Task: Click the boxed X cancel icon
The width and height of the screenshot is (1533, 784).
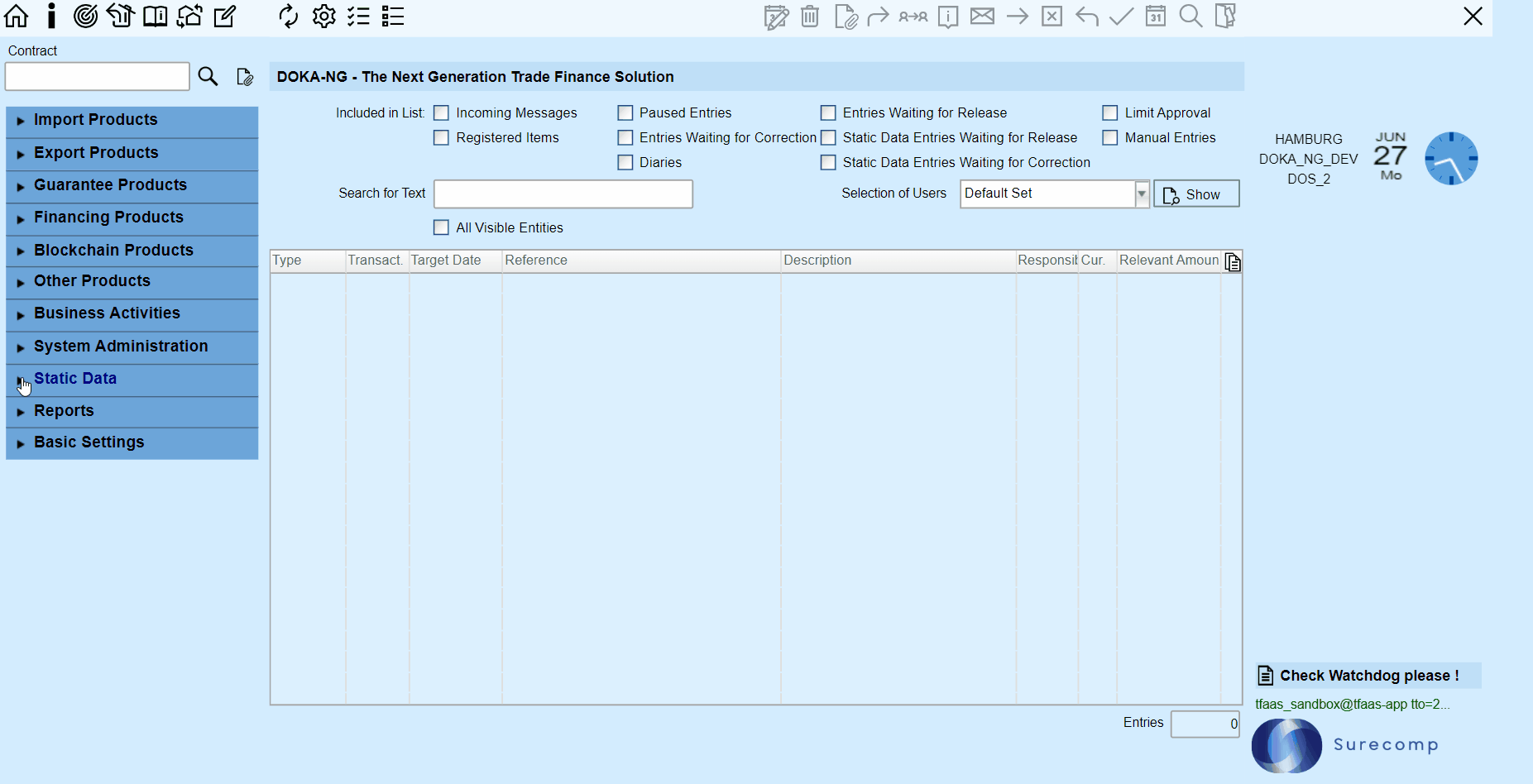Action: (1052, 17)
